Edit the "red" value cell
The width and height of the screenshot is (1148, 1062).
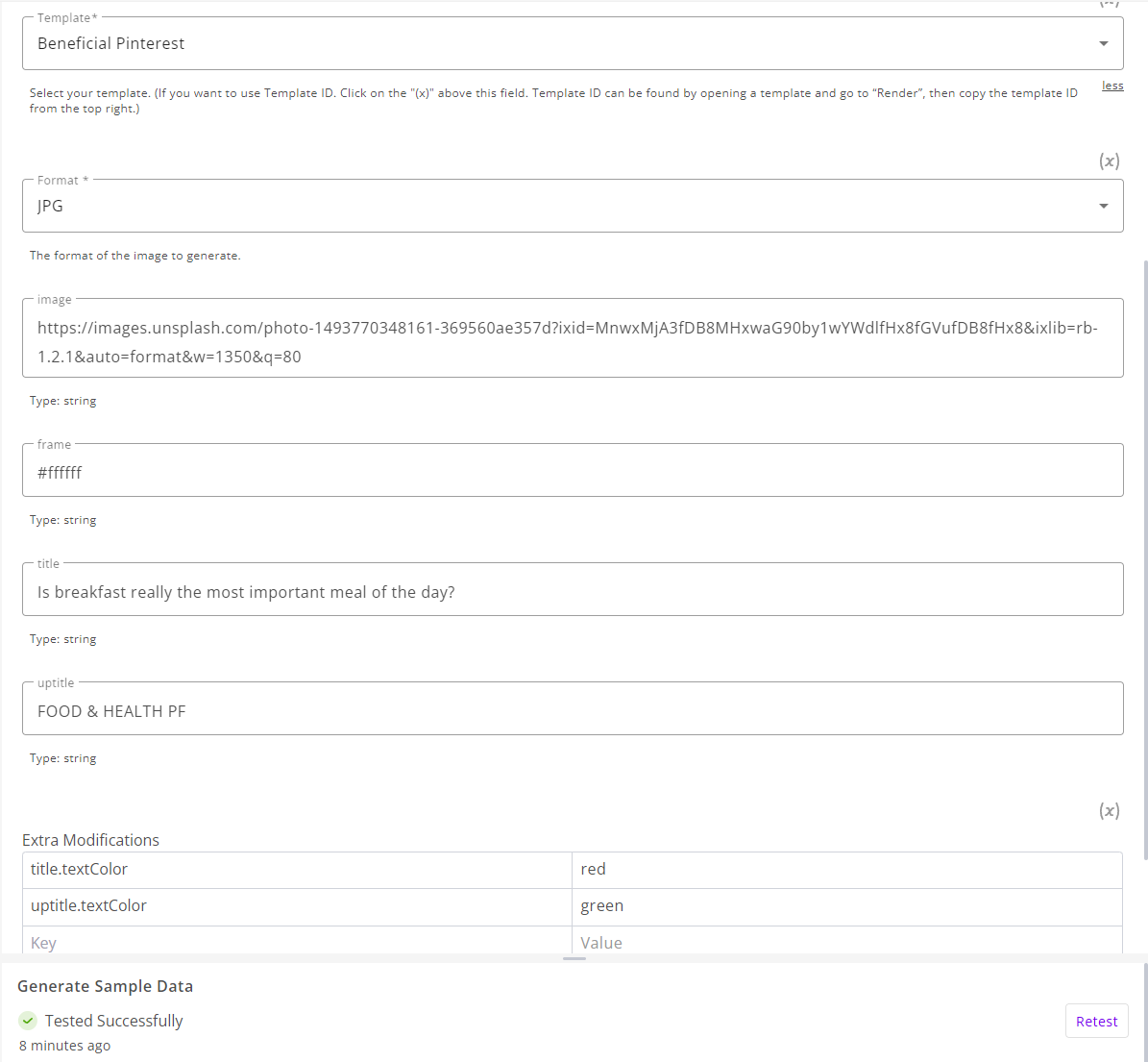pos(845,870)
